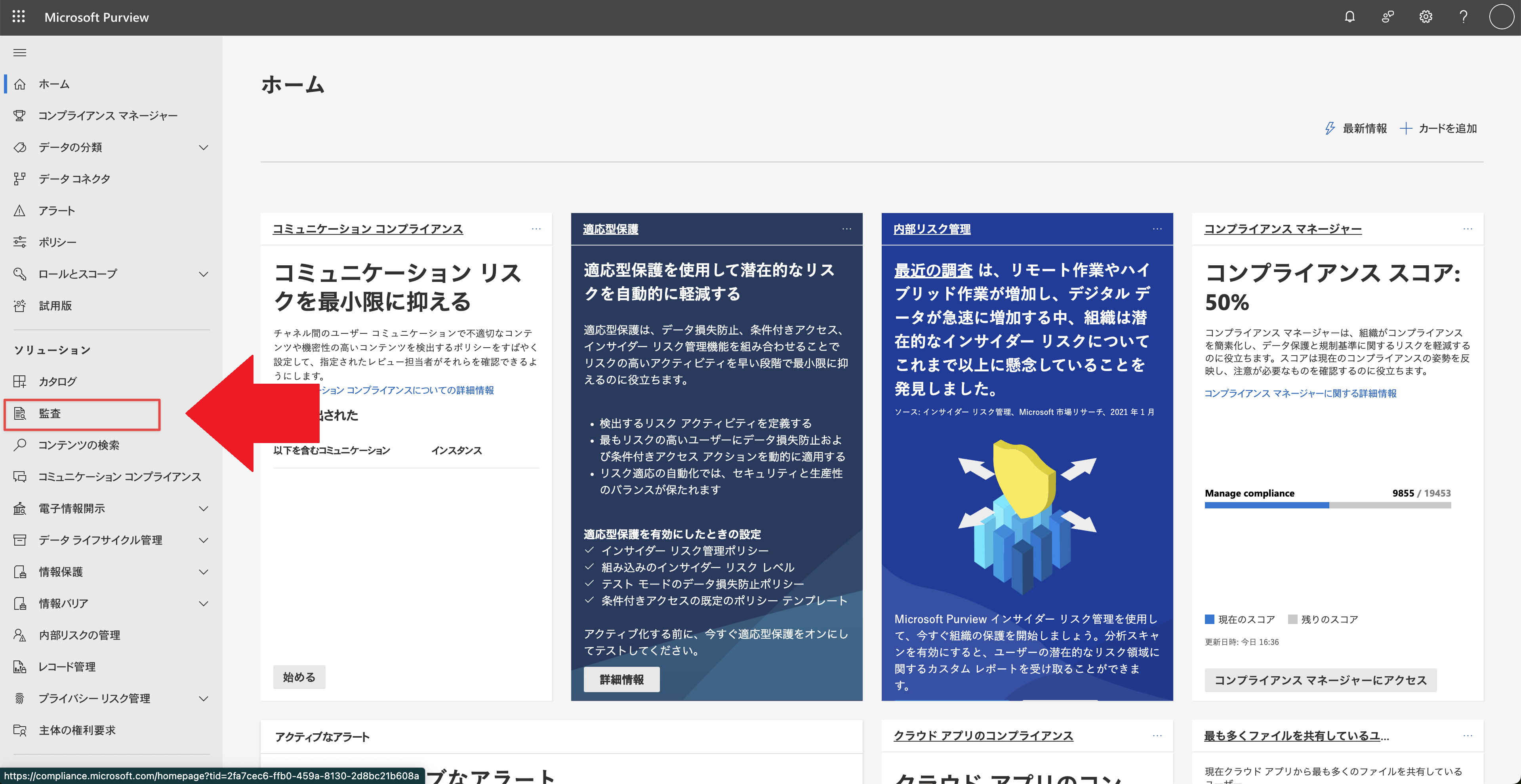
Task: Click the コンプライアンス マネージャー trophy icon in the sidebar
Action: click(20, 116)
